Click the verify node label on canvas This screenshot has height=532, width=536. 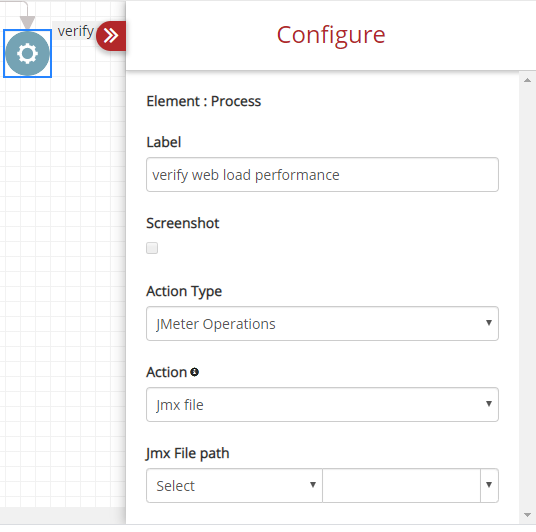75,31
